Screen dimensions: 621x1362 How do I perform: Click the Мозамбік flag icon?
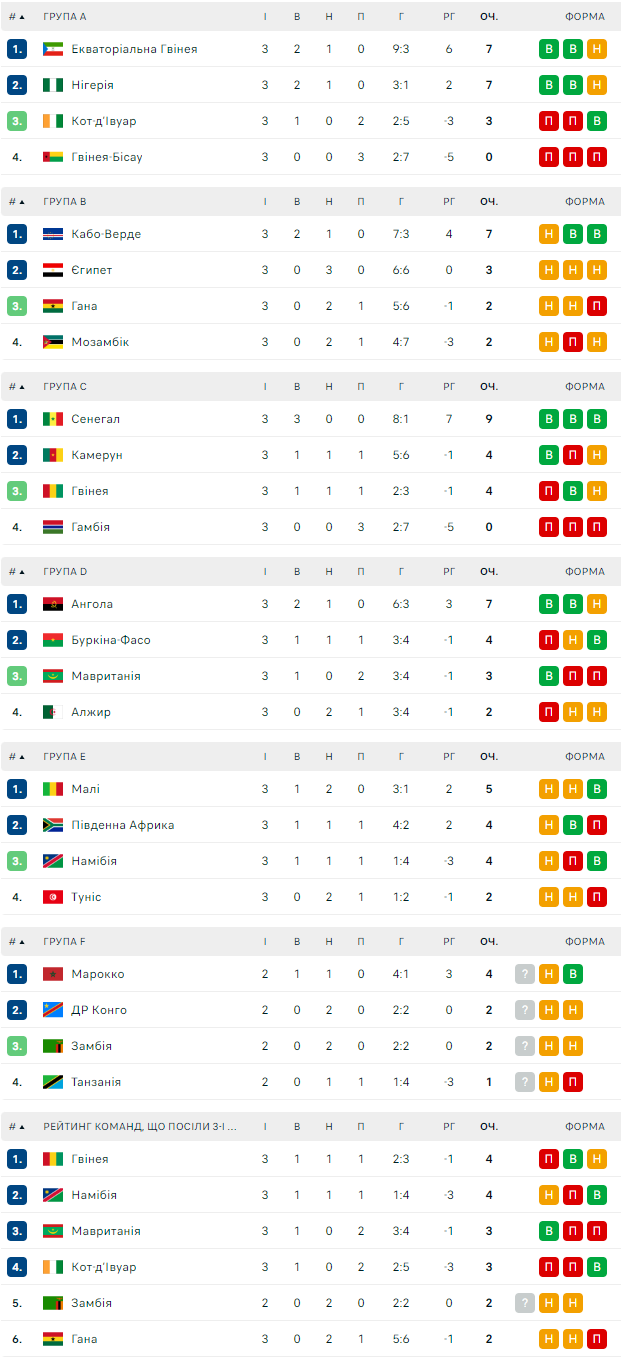(53, 342)
